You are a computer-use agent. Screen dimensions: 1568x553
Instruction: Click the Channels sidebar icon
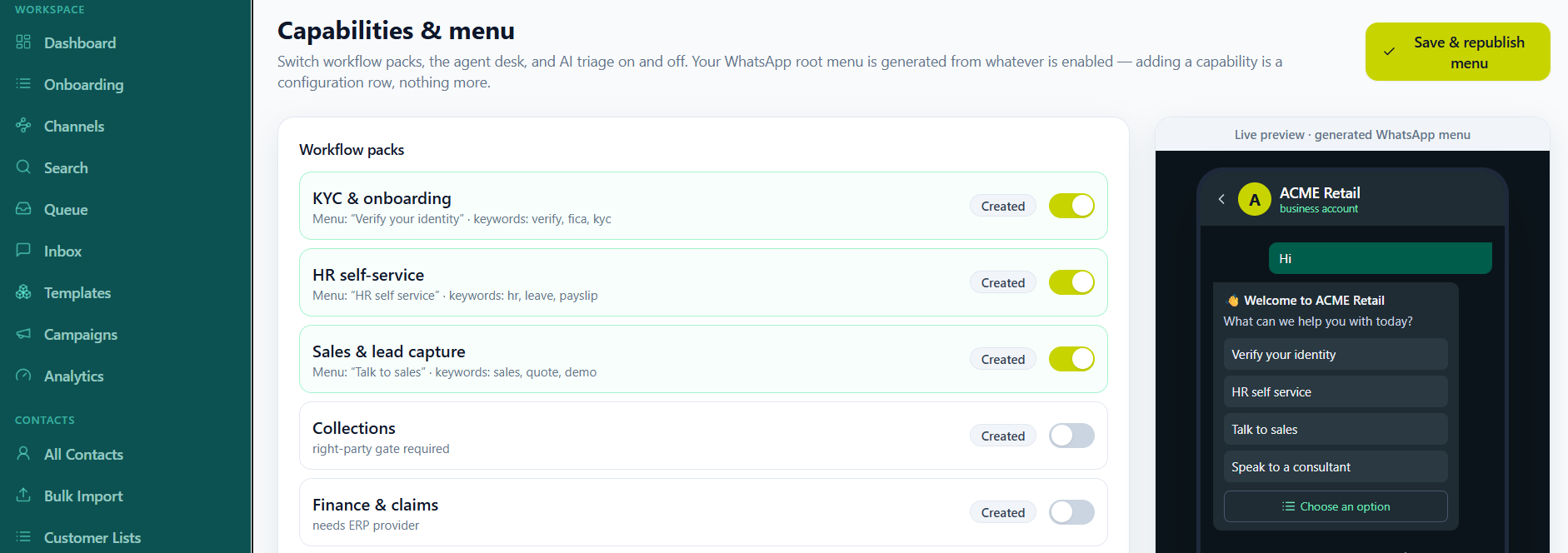(23, 125)
